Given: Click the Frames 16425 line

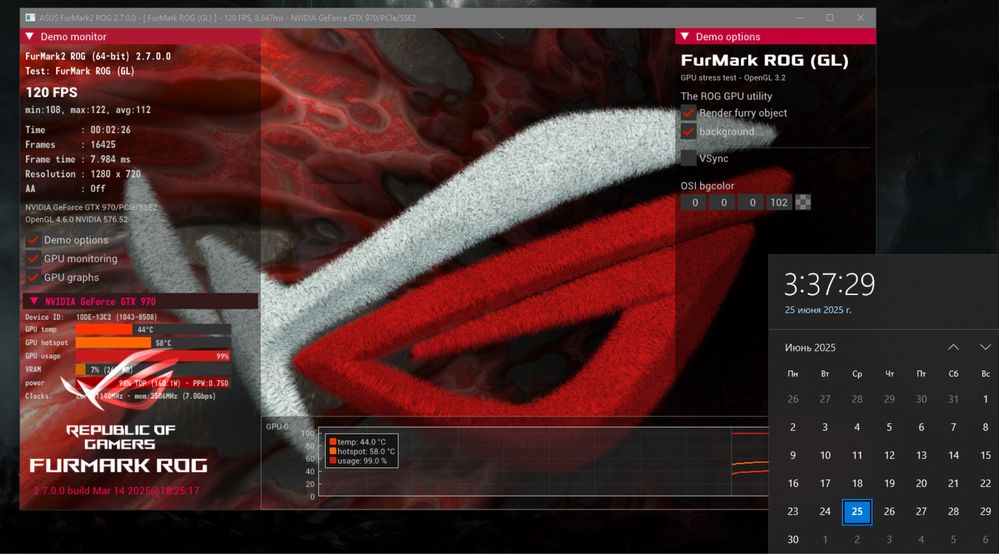Looking at the screenshot, I should point(71,145).
